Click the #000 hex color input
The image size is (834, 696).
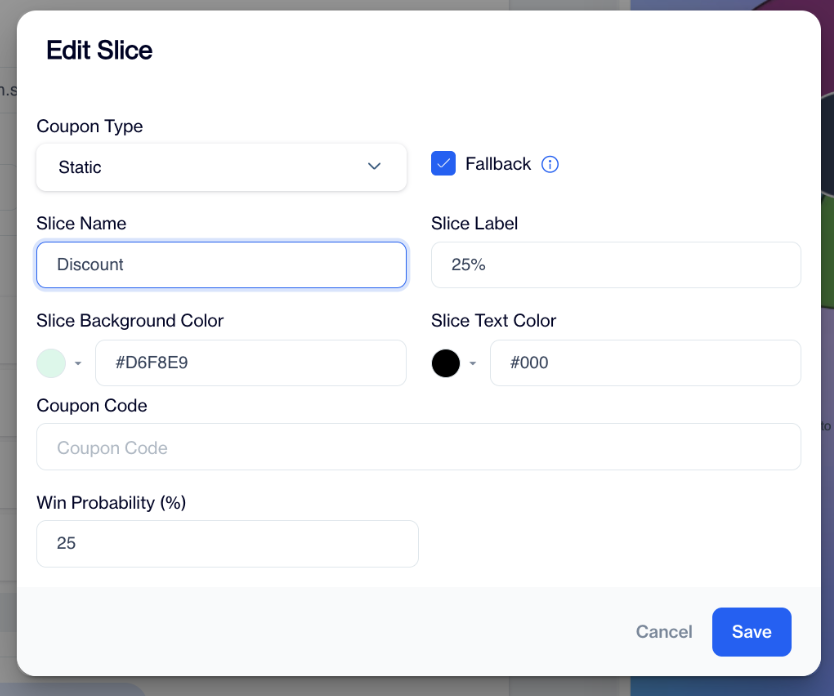[x=645, y=363]
